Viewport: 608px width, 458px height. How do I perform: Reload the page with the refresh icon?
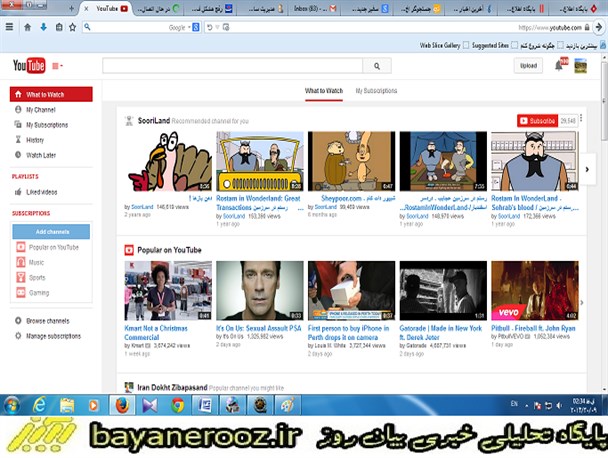(x=210, y=27)
